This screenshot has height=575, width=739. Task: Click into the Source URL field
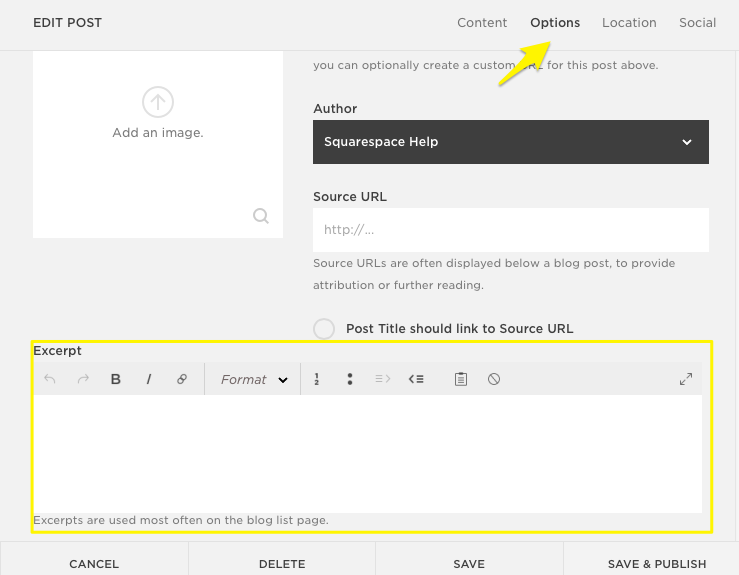(x=510, y=230)
